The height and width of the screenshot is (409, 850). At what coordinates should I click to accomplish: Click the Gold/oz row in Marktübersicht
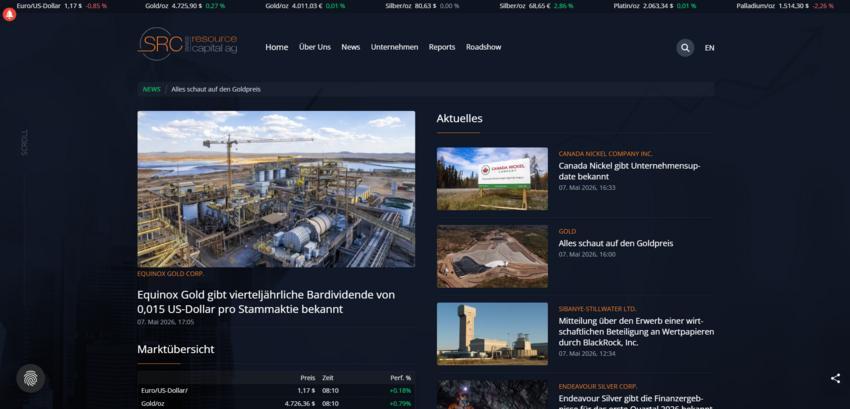276,404
